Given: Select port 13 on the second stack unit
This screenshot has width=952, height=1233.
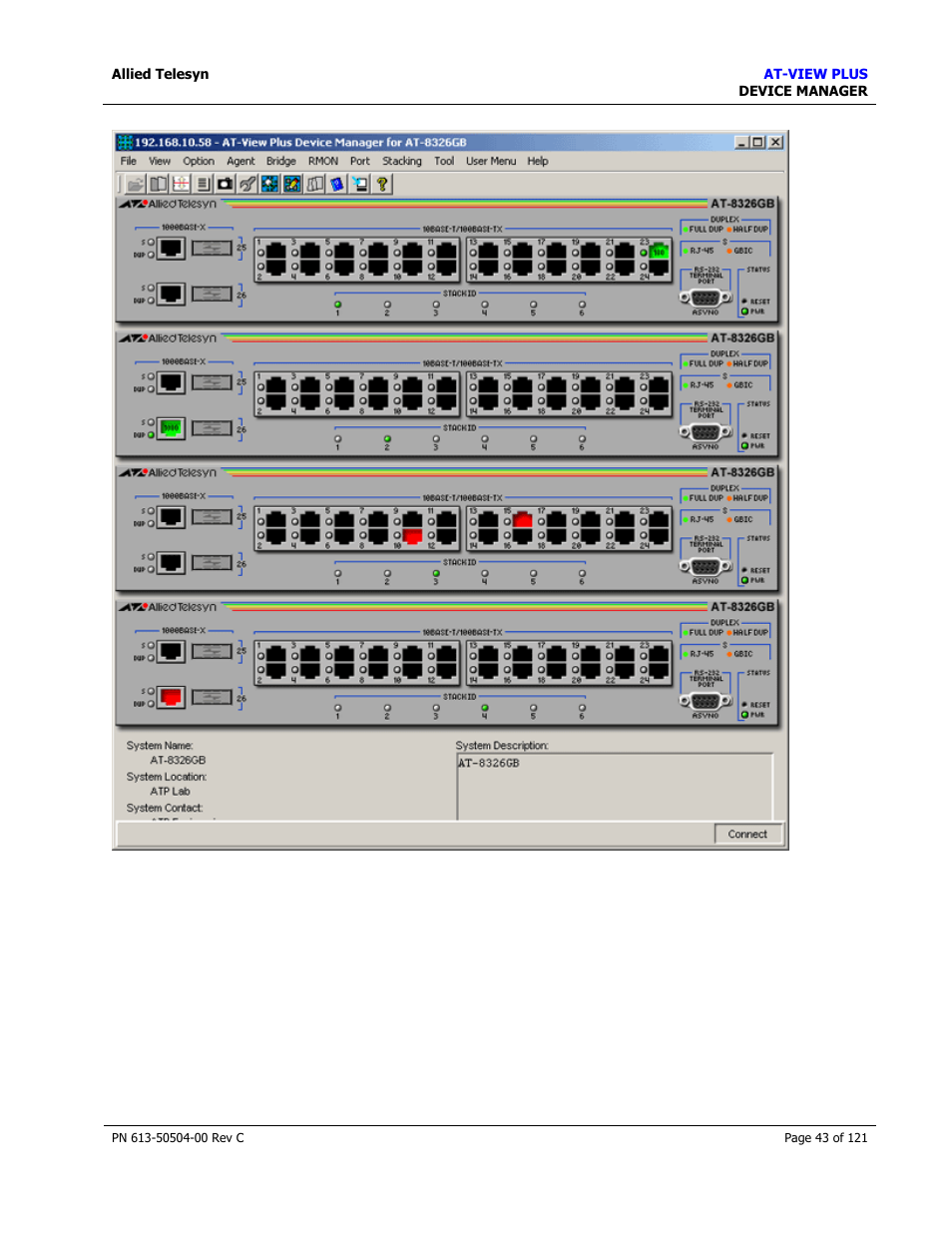Looking at the screenshot, I should pyautogui.click(x=489, y=385).
